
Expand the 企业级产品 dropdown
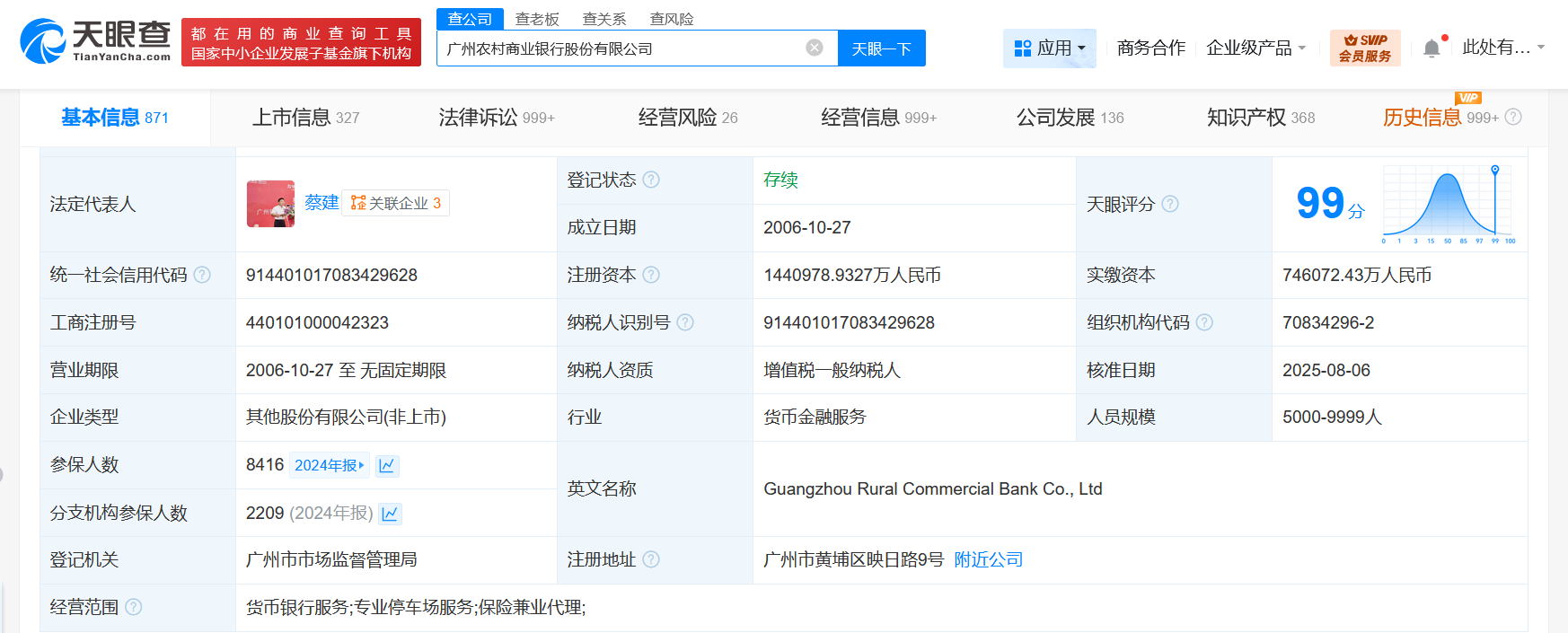[1255, 48]
